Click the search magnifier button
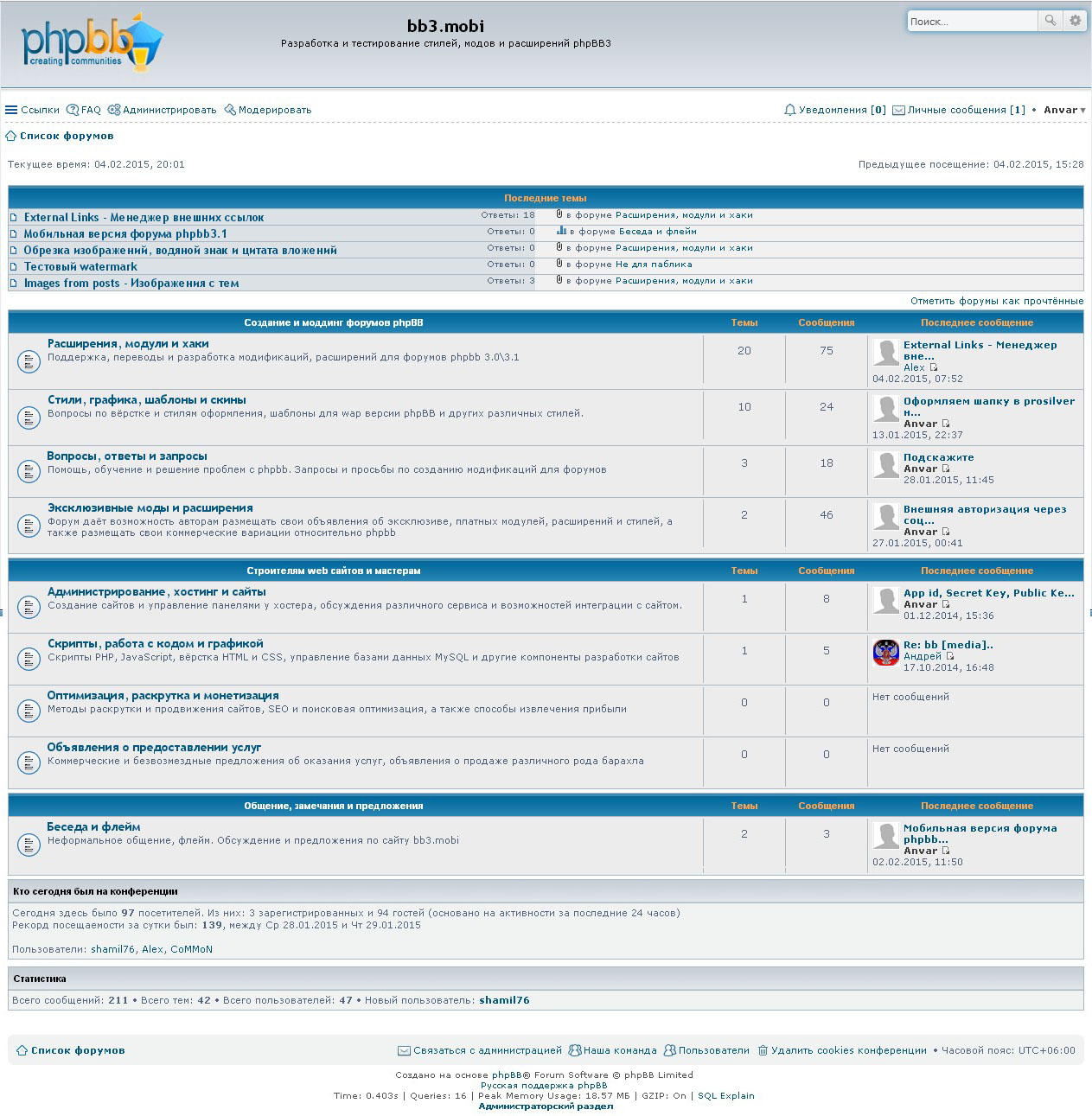Viewport: 1092px width, 1116px height. coord(1050,21)
